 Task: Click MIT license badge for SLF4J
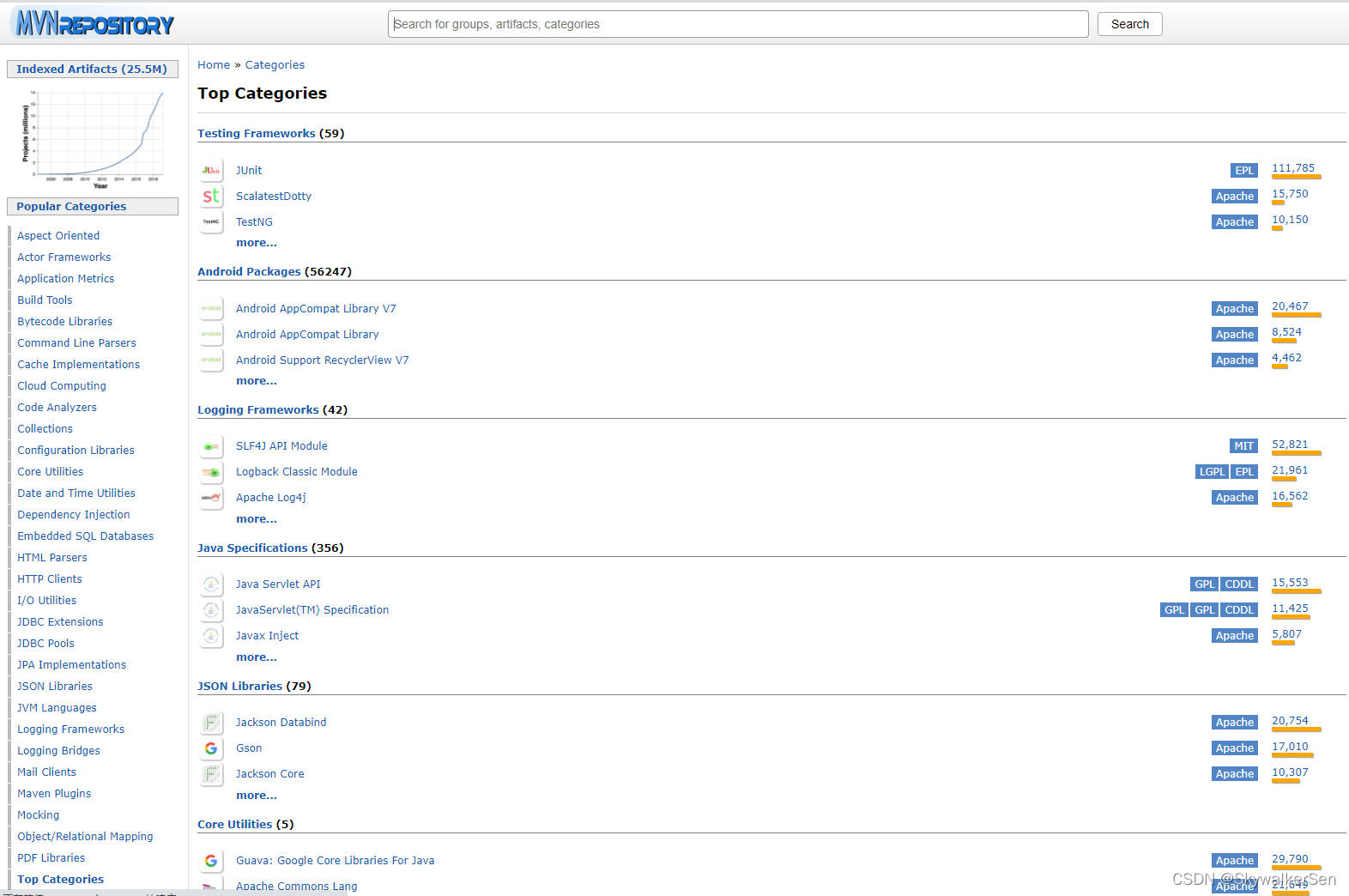click(1244, 446)
